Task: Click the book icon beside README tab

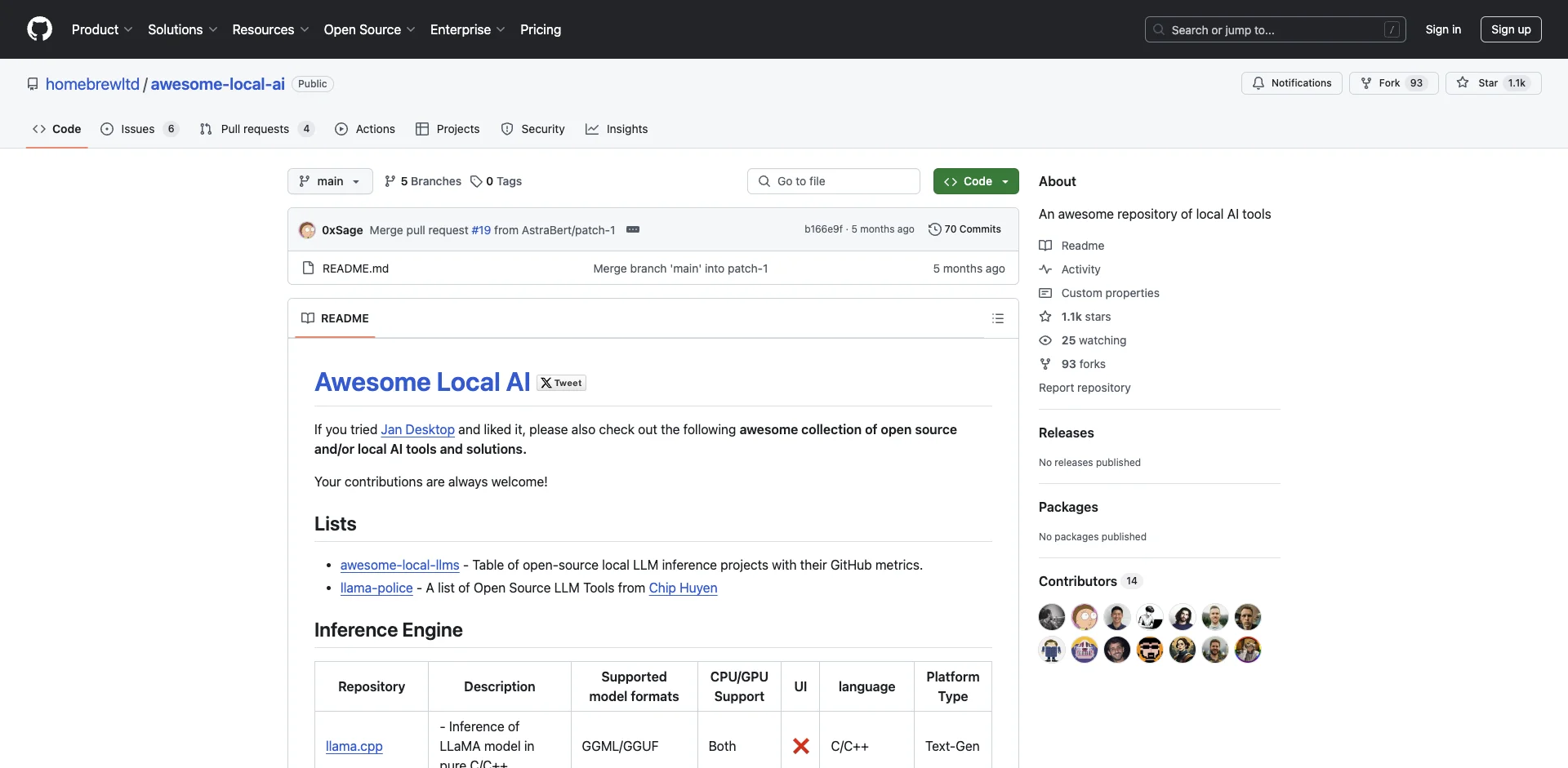Action: click(x=308, y=318)
